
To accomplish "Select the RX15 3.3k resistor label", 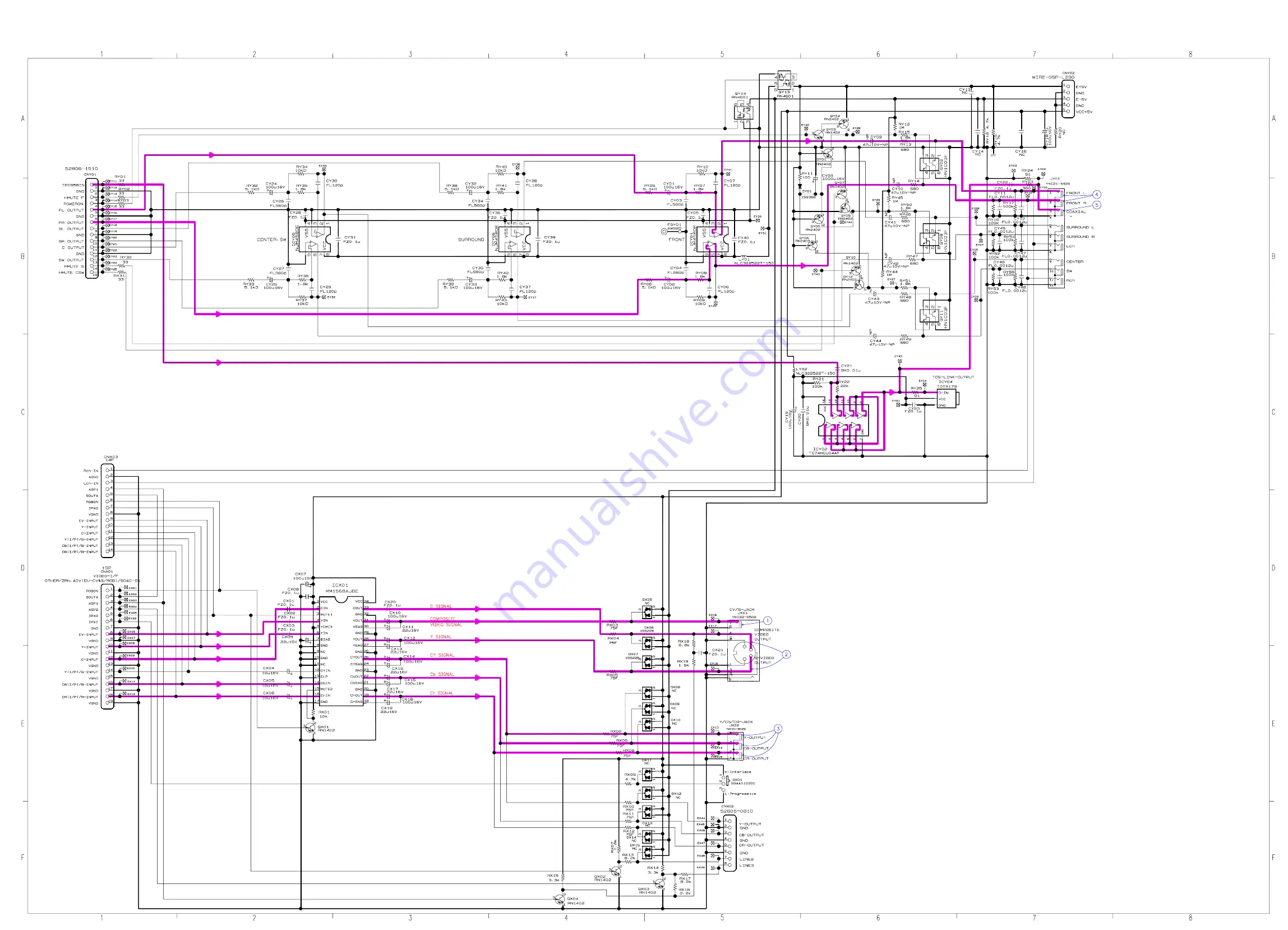I will pos(553,877).
